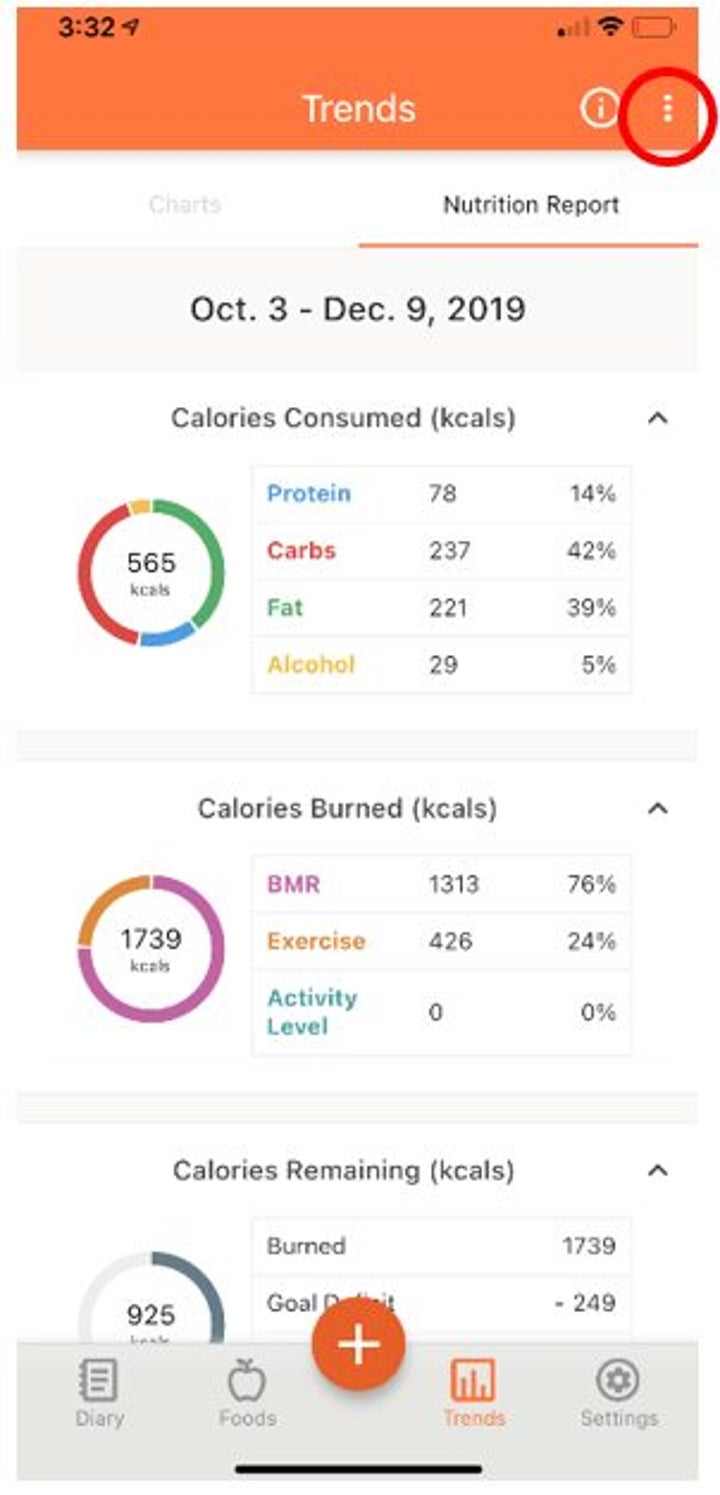Tap the Carbs row label
Image resolution: width=720 pixels, height=1495 pixels.
coord(301,550)
